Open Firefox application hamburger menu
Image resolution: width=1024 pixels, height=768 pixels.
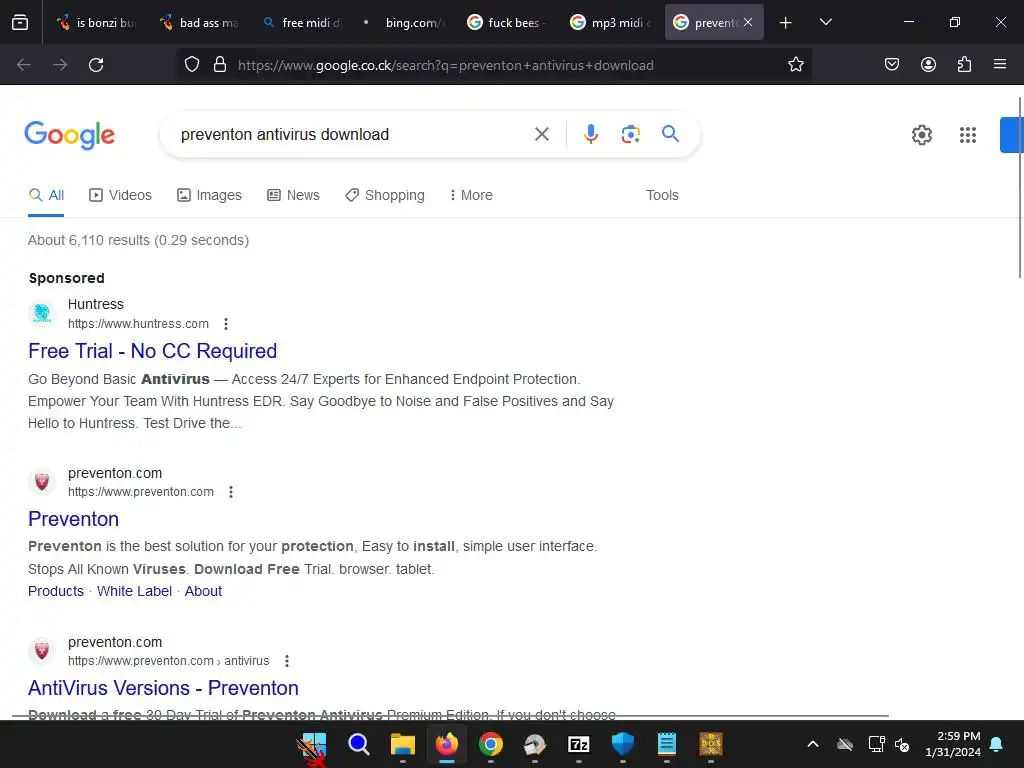(x=1000, y=64)
